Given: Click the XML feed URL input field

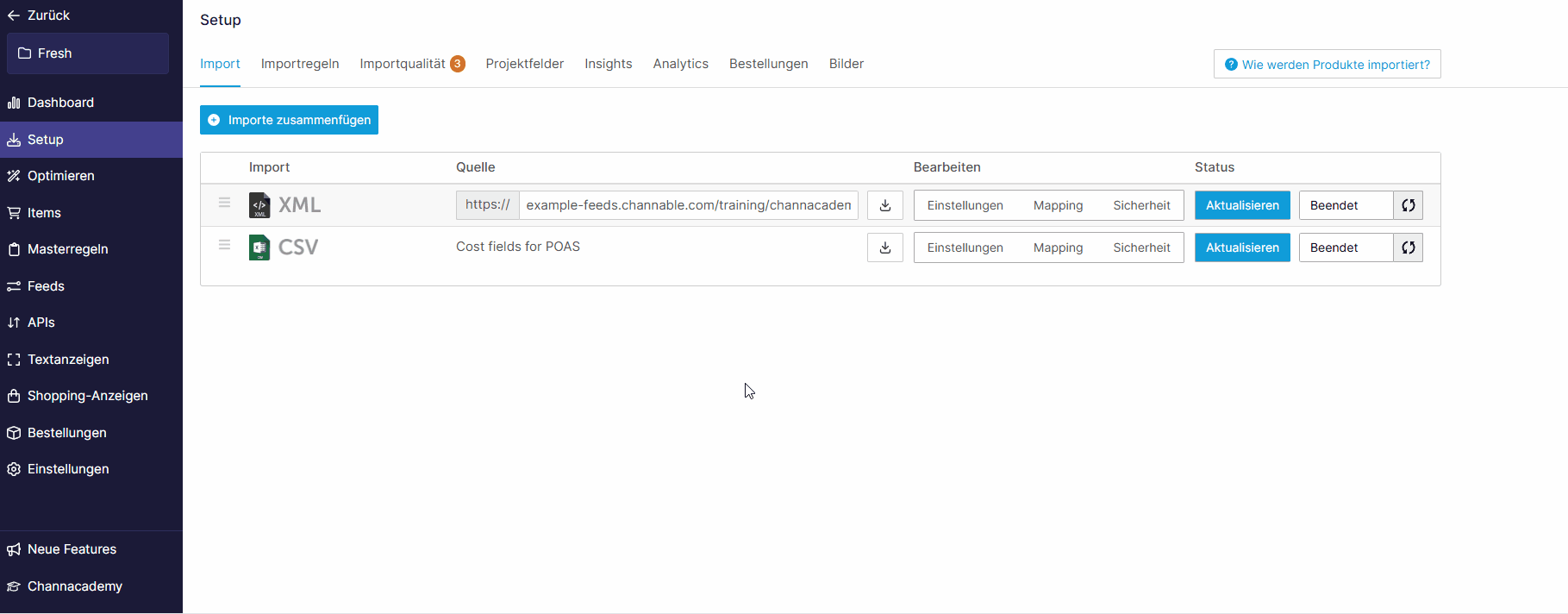Looking at the screenshot, I should 689,205.
